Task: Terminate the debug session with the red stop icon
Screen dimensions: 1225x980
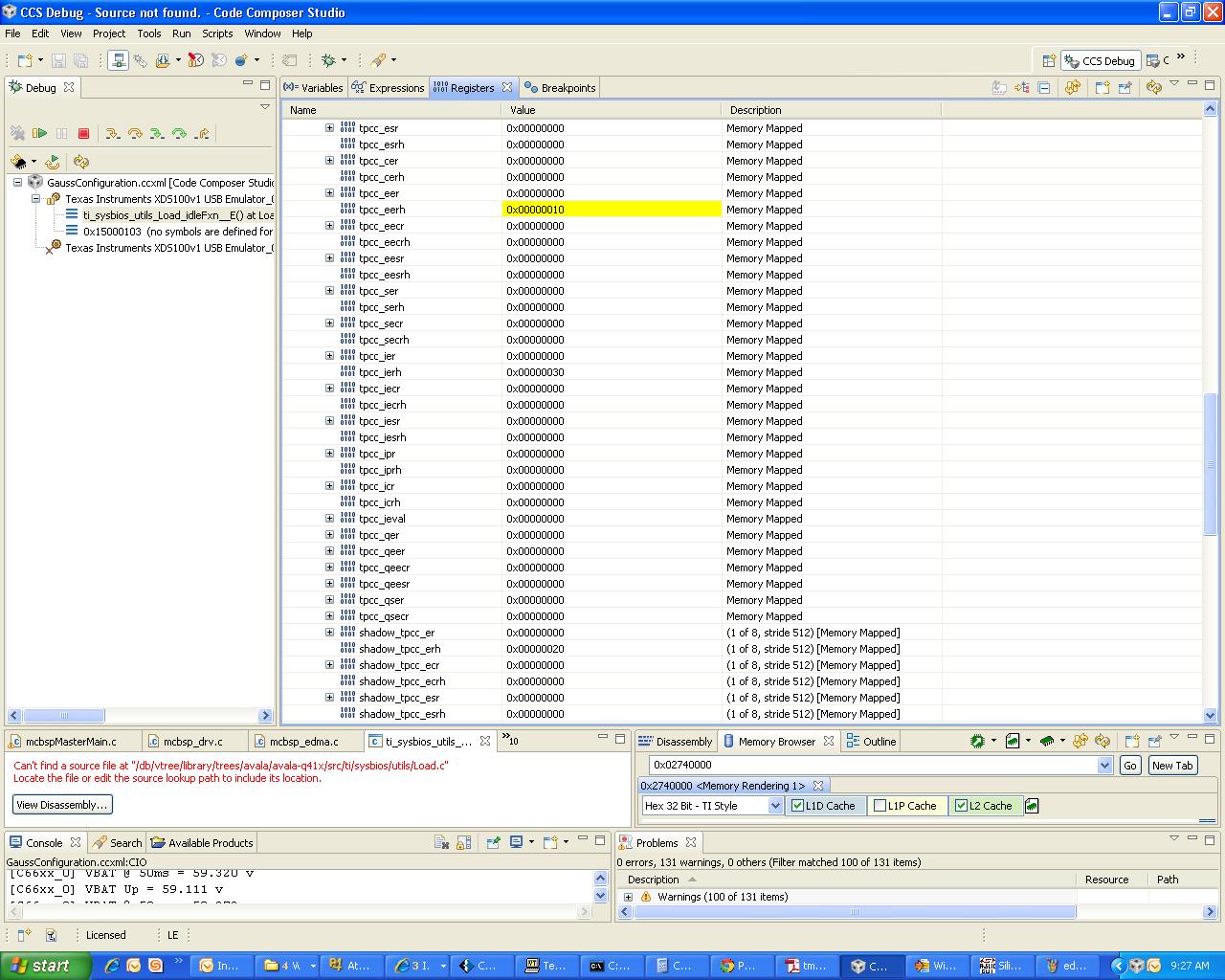Action: pos(83,133)
